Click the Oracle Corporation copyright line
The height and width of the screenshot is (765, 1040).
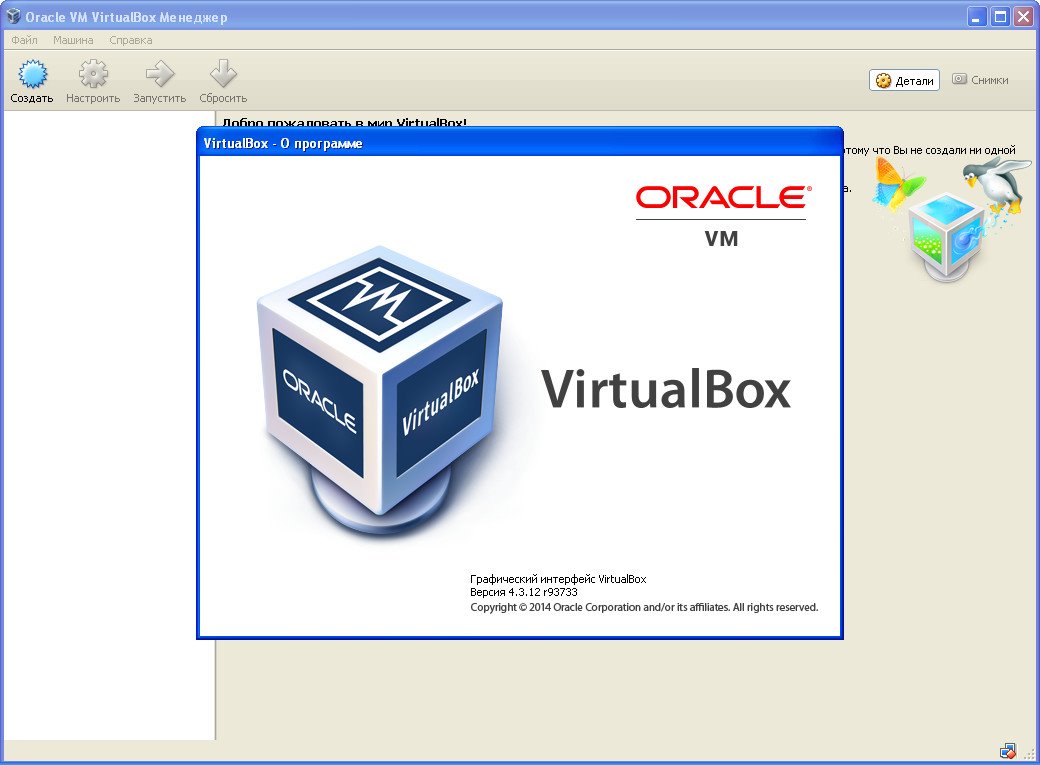point(644,607)
